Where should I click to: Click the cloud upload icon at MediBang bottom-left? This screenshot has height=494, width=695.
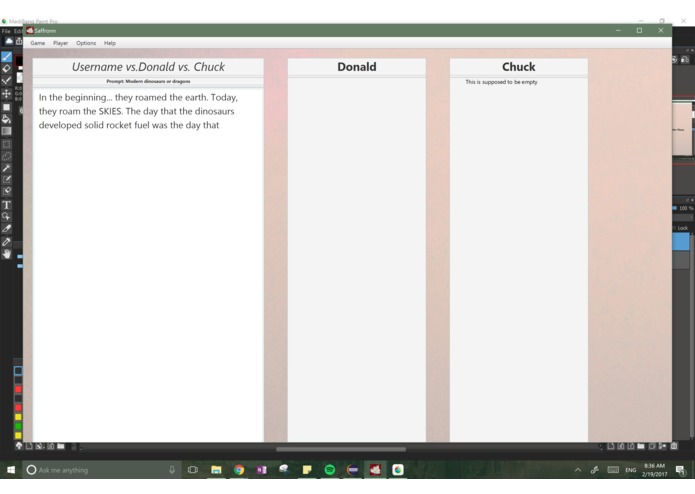19,446
